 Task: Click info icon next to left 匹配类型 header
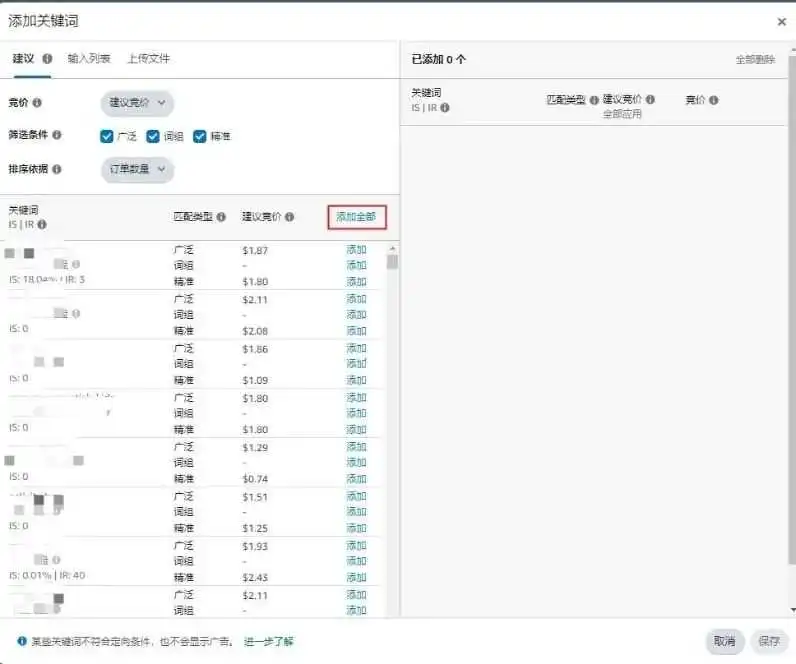point(221,217)
